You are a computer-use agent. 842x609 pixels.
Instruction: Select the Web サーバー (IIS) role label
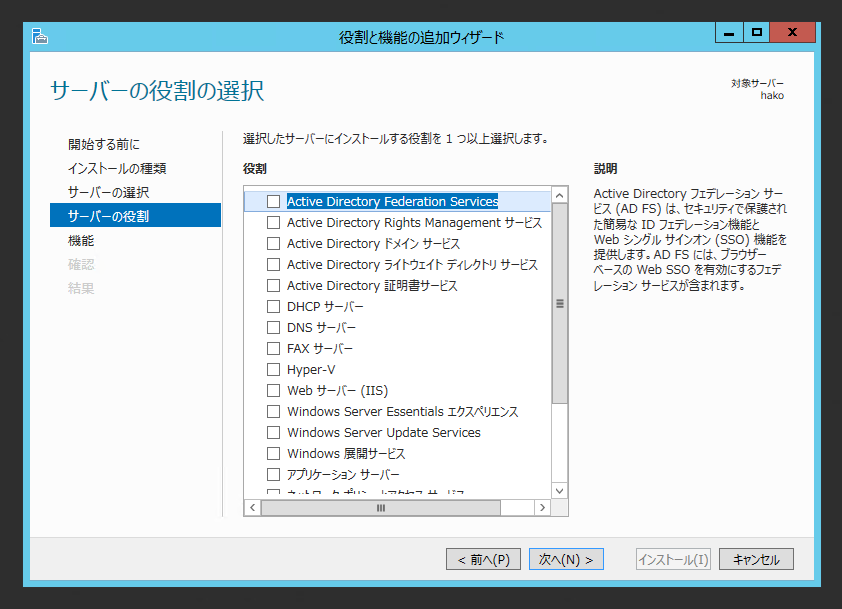pyautogui.click(x=337, y=390)
